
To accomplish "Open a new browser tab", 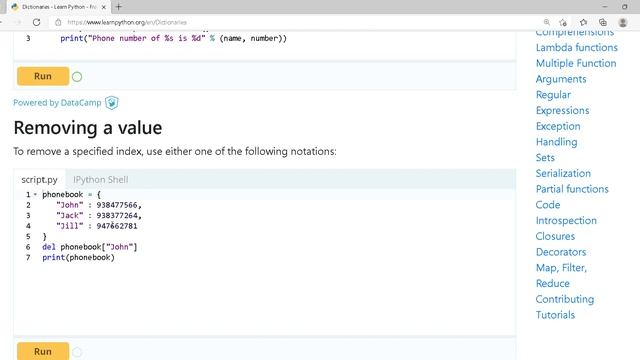I will [x=119, y=7].
